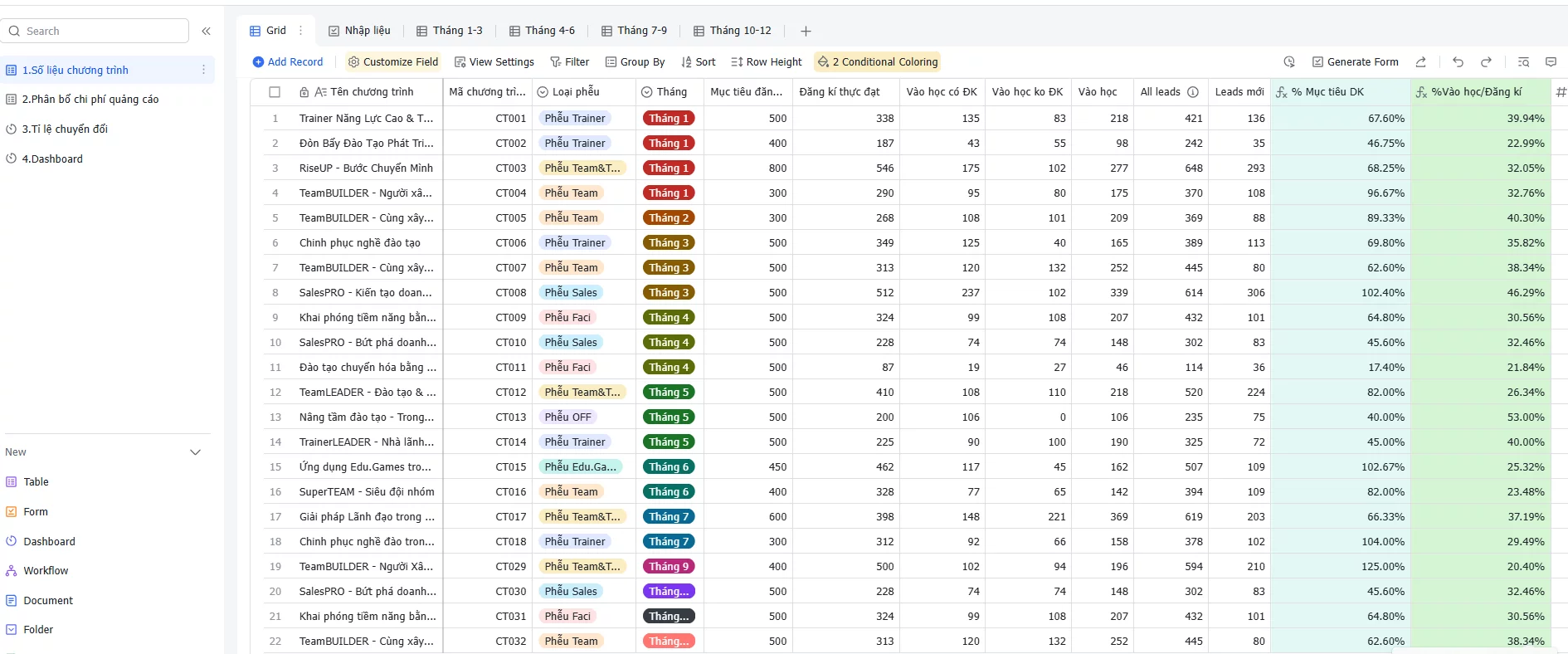The width and height of the screenshot is (1568, 654).
Task: Click the Folder icon in New section
Action: point(12,629)
